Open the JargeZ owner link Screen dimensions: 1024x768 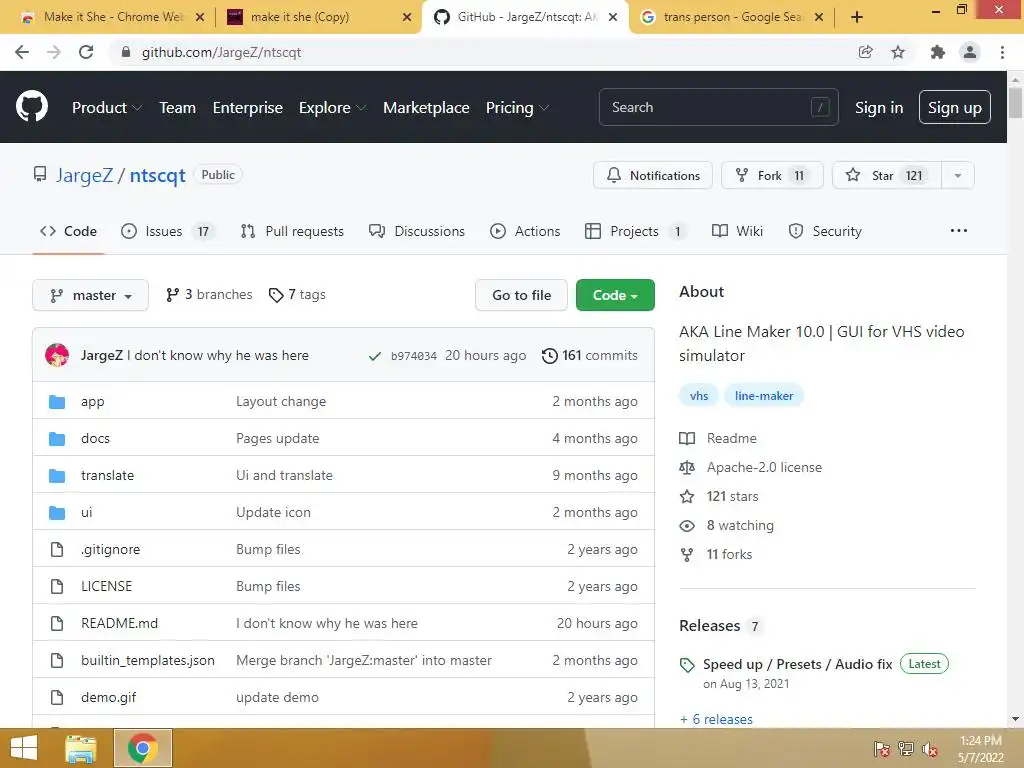click(x=84, y=175)
